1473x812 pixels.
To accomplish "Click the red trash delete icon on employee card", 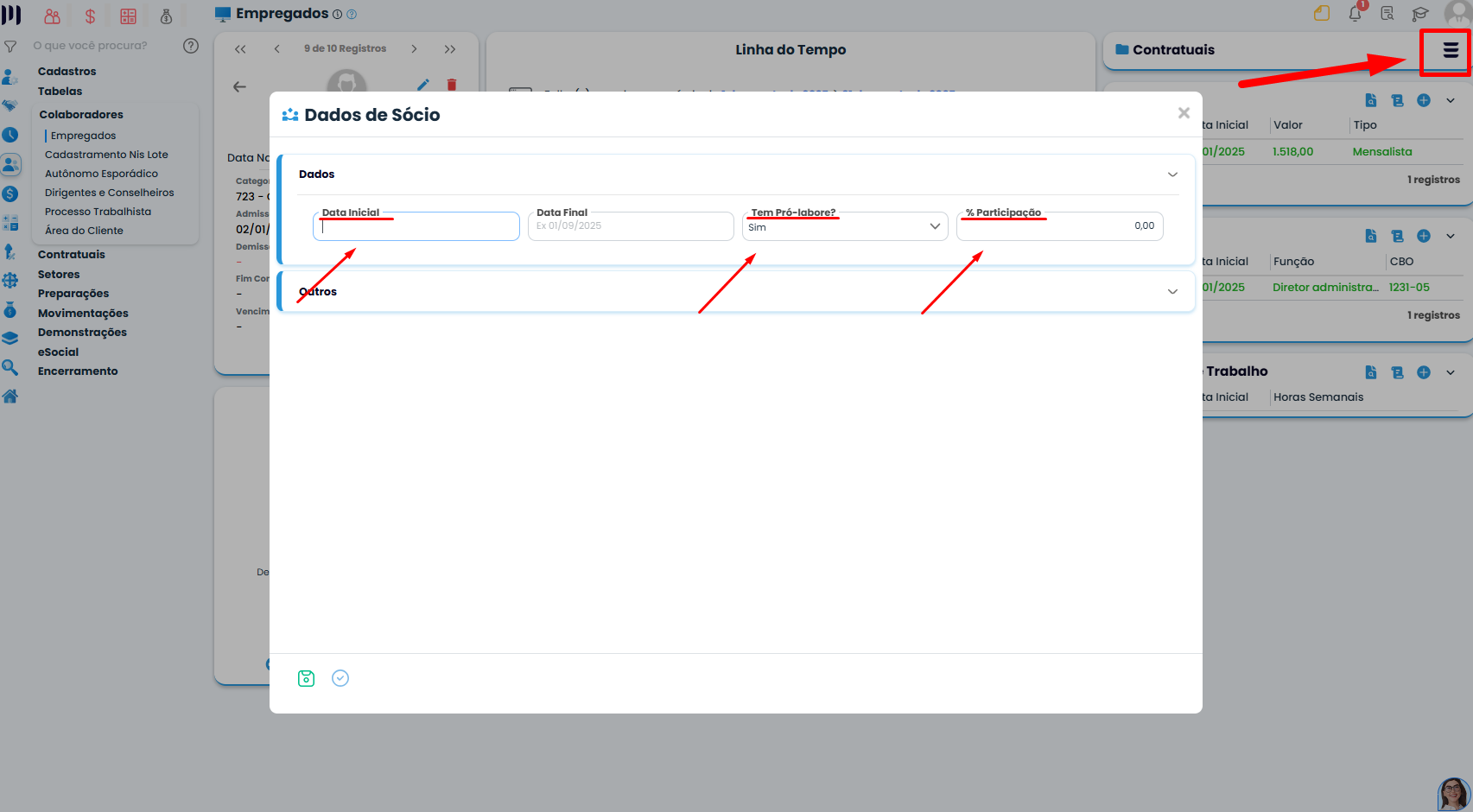I will pos(451,85).
